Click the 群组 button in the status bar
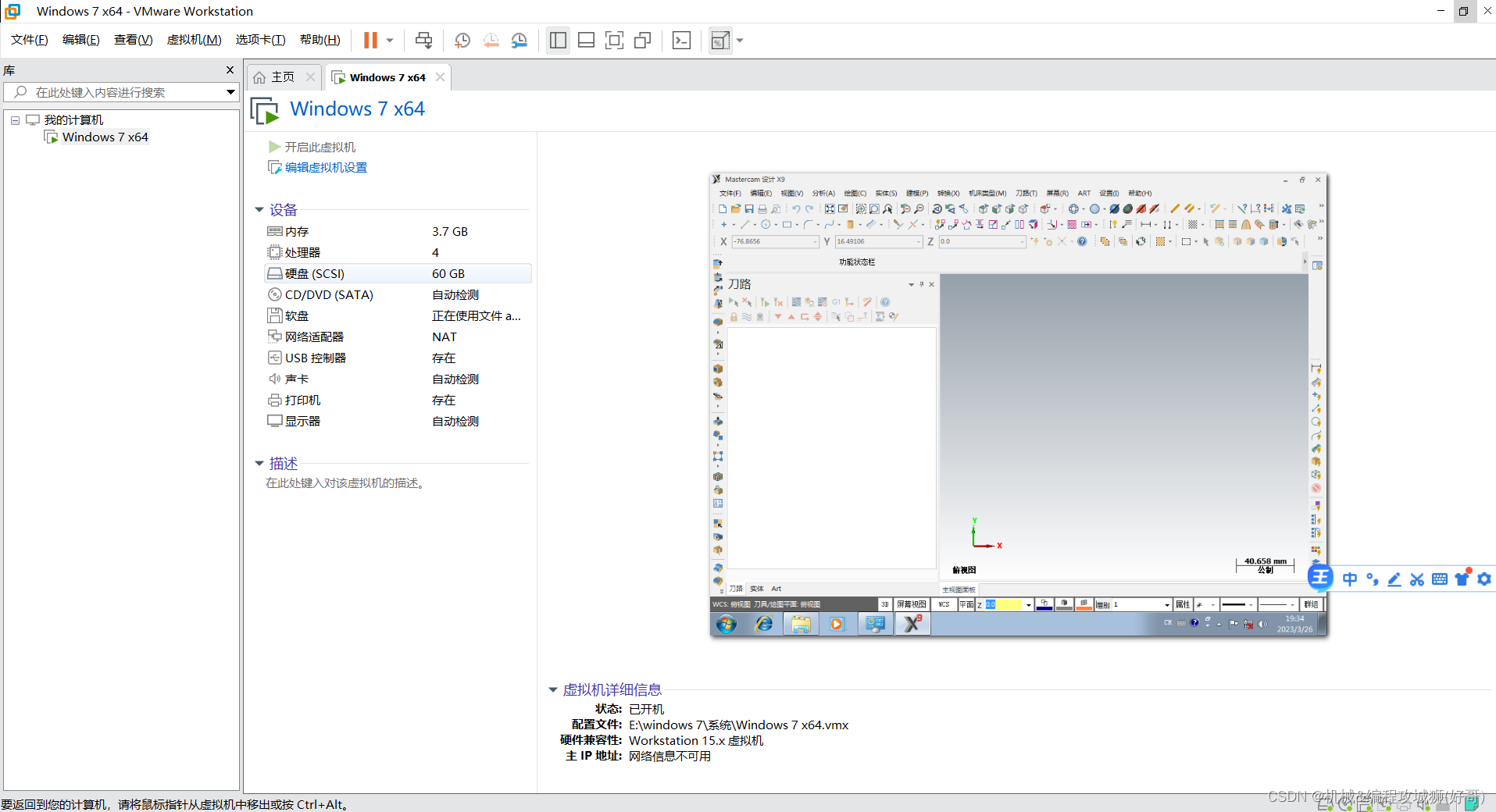Viewport: 1496px width, 812px height. point(1311,604)
